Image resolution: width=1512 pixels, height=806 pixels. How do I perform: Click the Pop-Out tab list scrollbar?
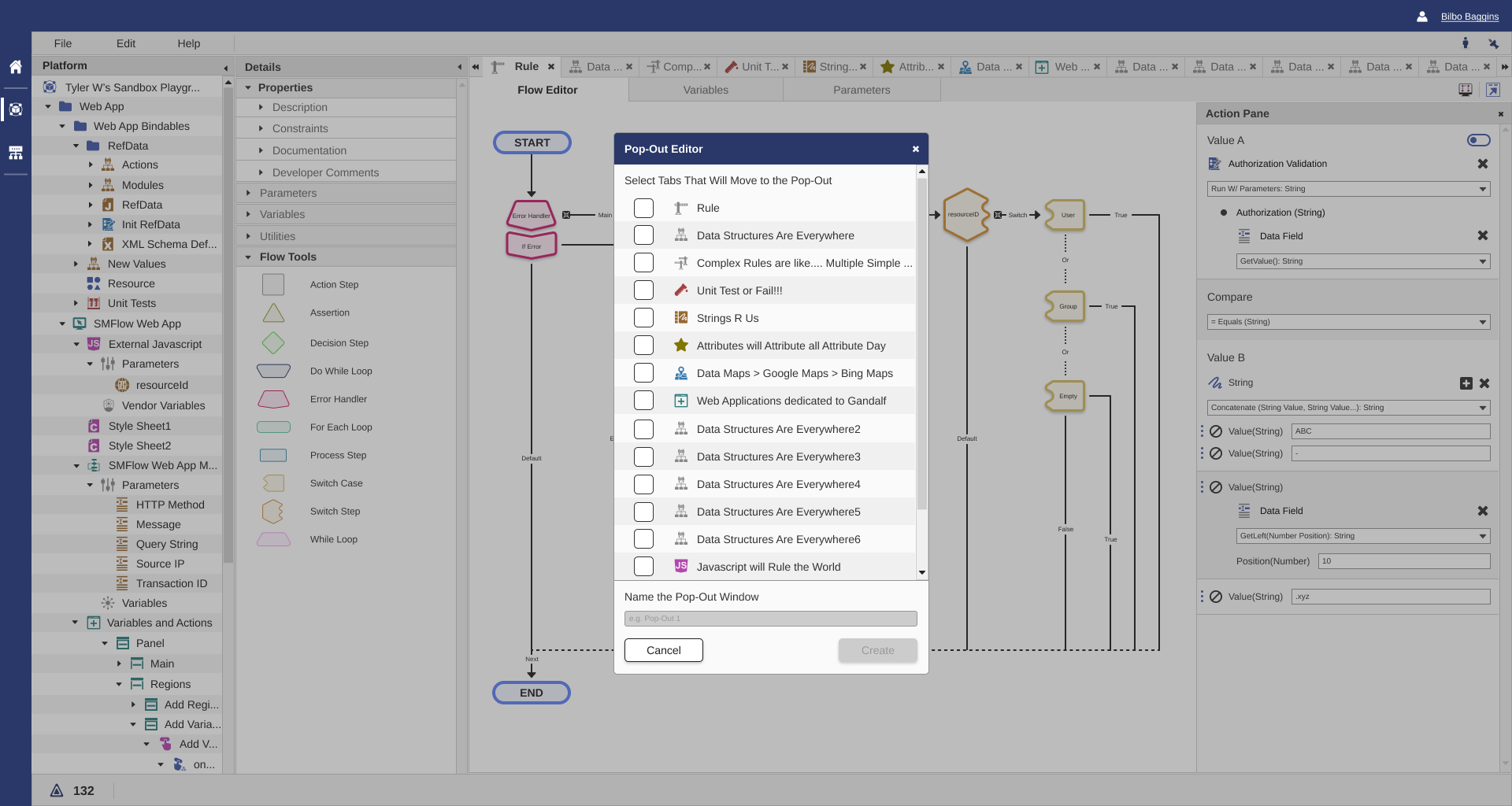[922, 345]
